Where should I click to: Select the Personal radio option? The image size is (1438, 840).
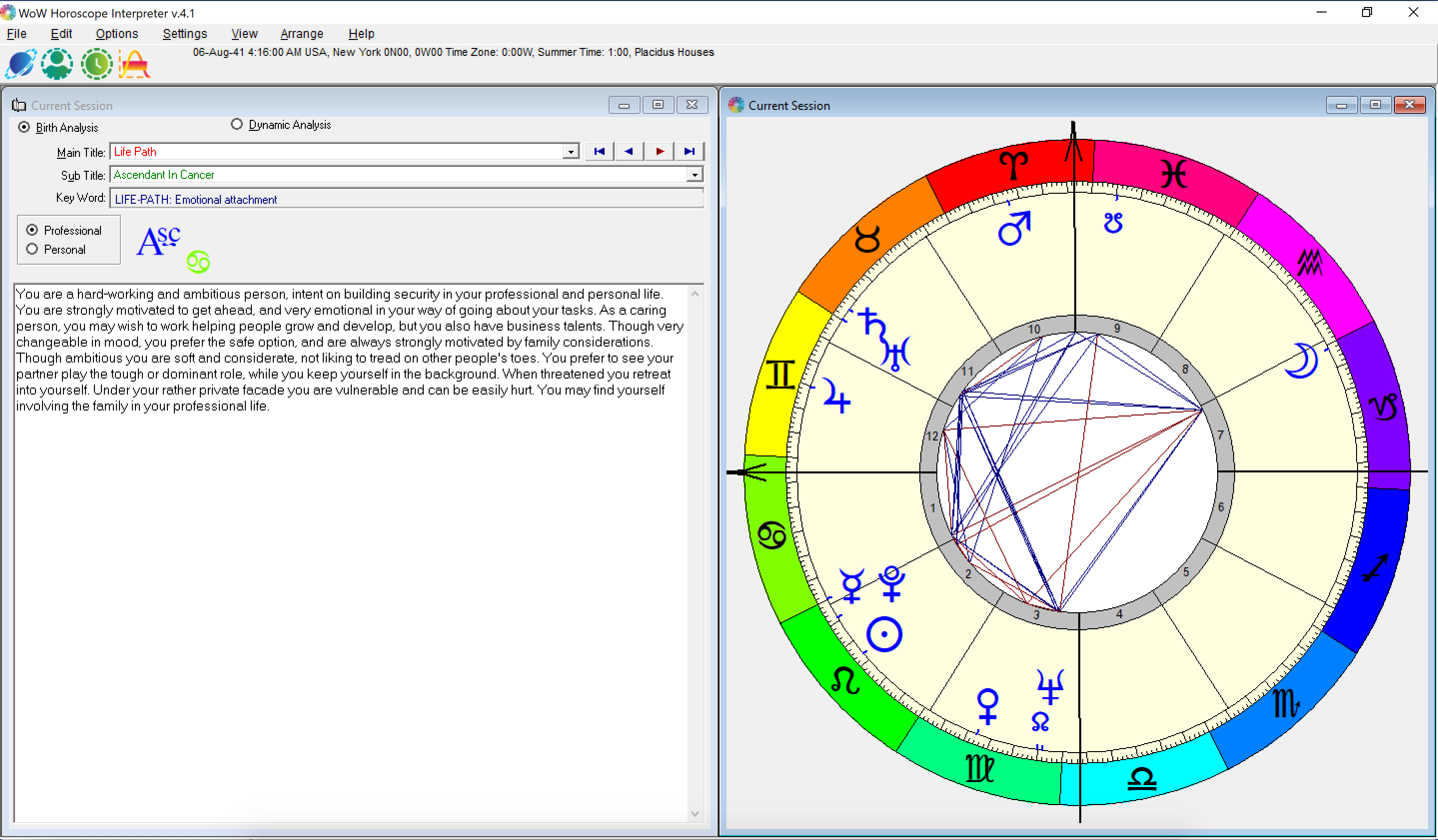coord(32,249)
